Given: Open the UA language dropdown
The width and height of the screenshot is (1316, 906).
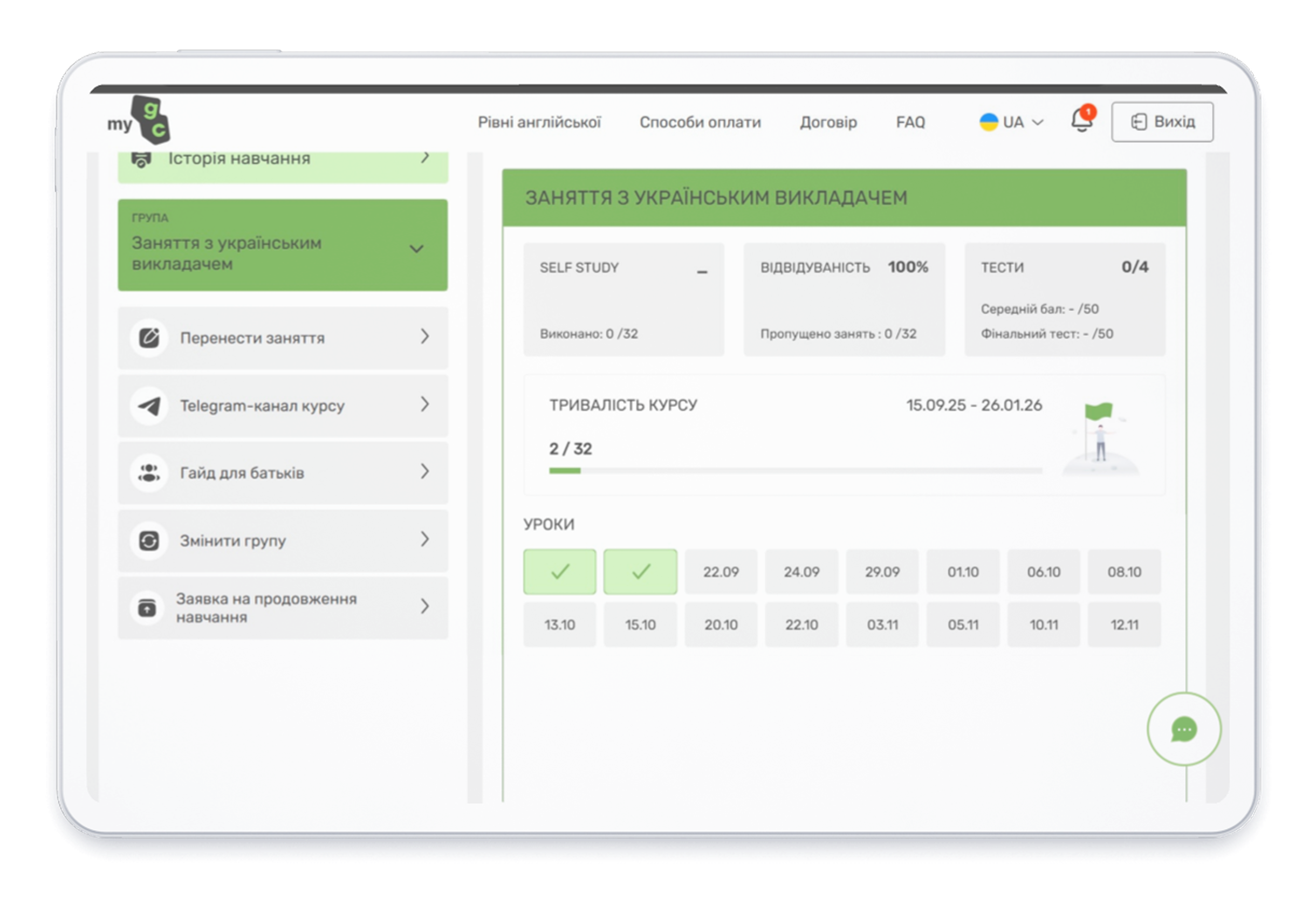Looking at the screenshot, I should [1011, 122].
